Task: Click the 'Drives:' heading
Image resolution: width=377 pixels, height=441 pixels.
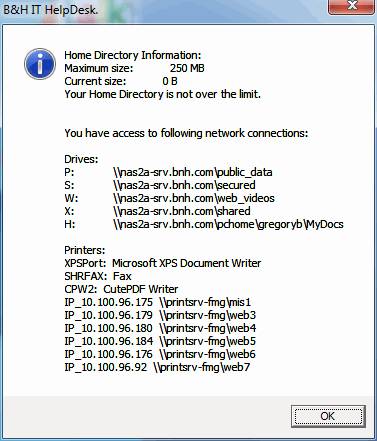Action: click(x=81, y=159)
